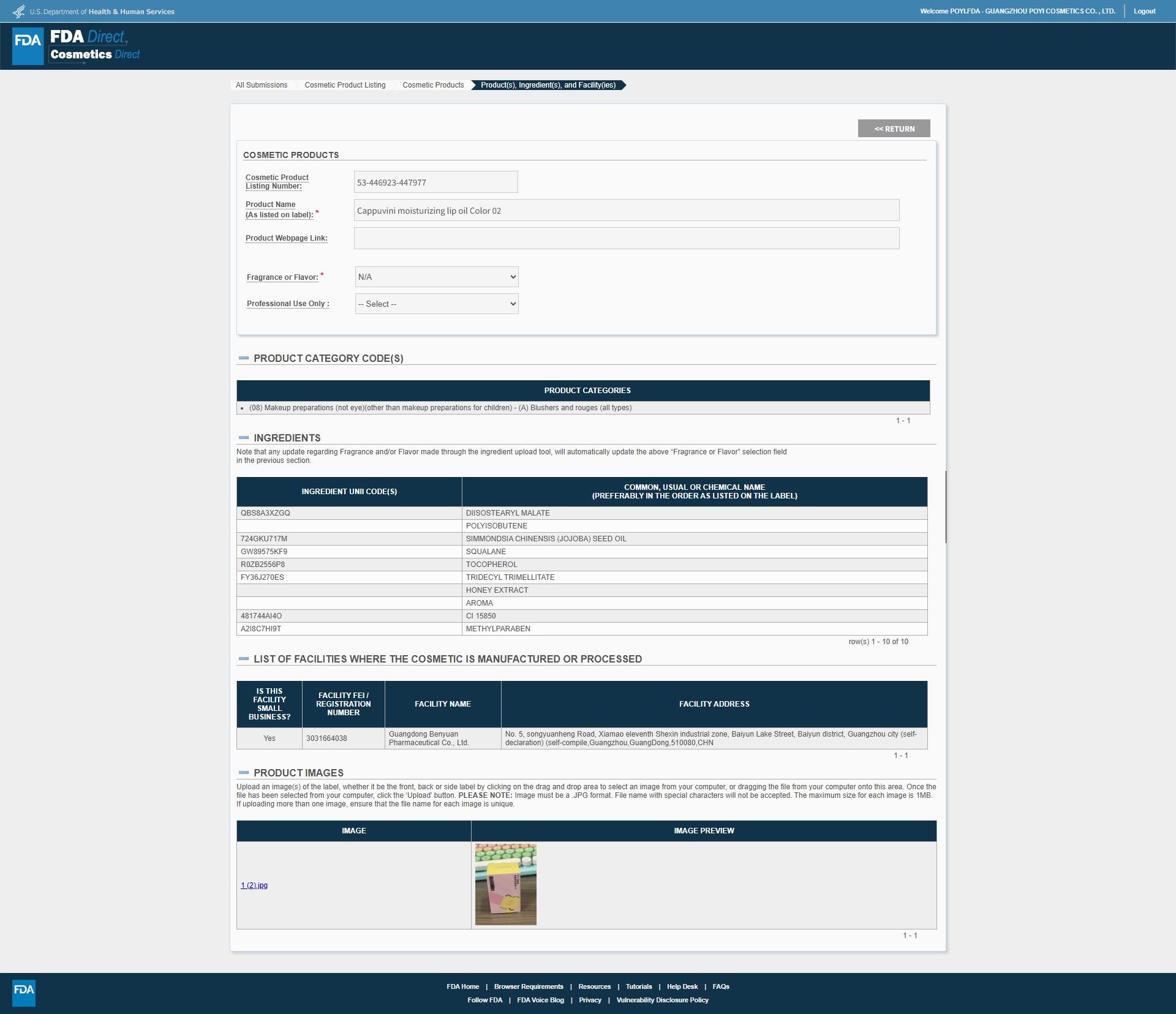Collapse the Product Images section

coord(244,773)
